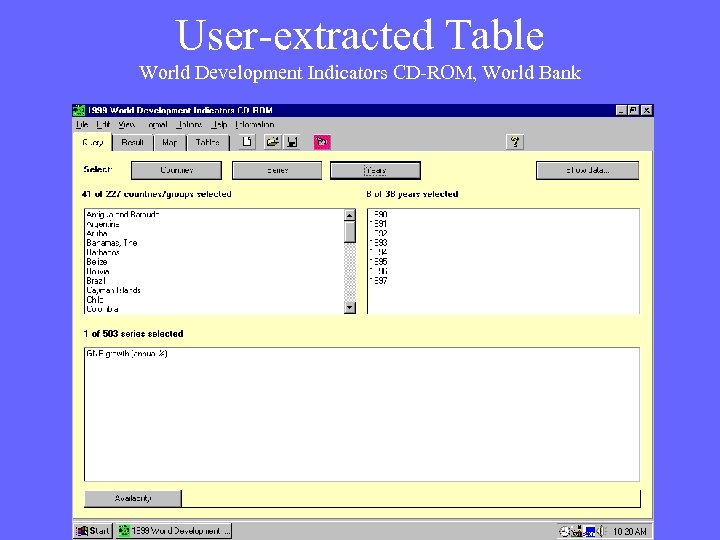Click the pink toolbar icon
The image size is (720, 540).
[322, 142]
